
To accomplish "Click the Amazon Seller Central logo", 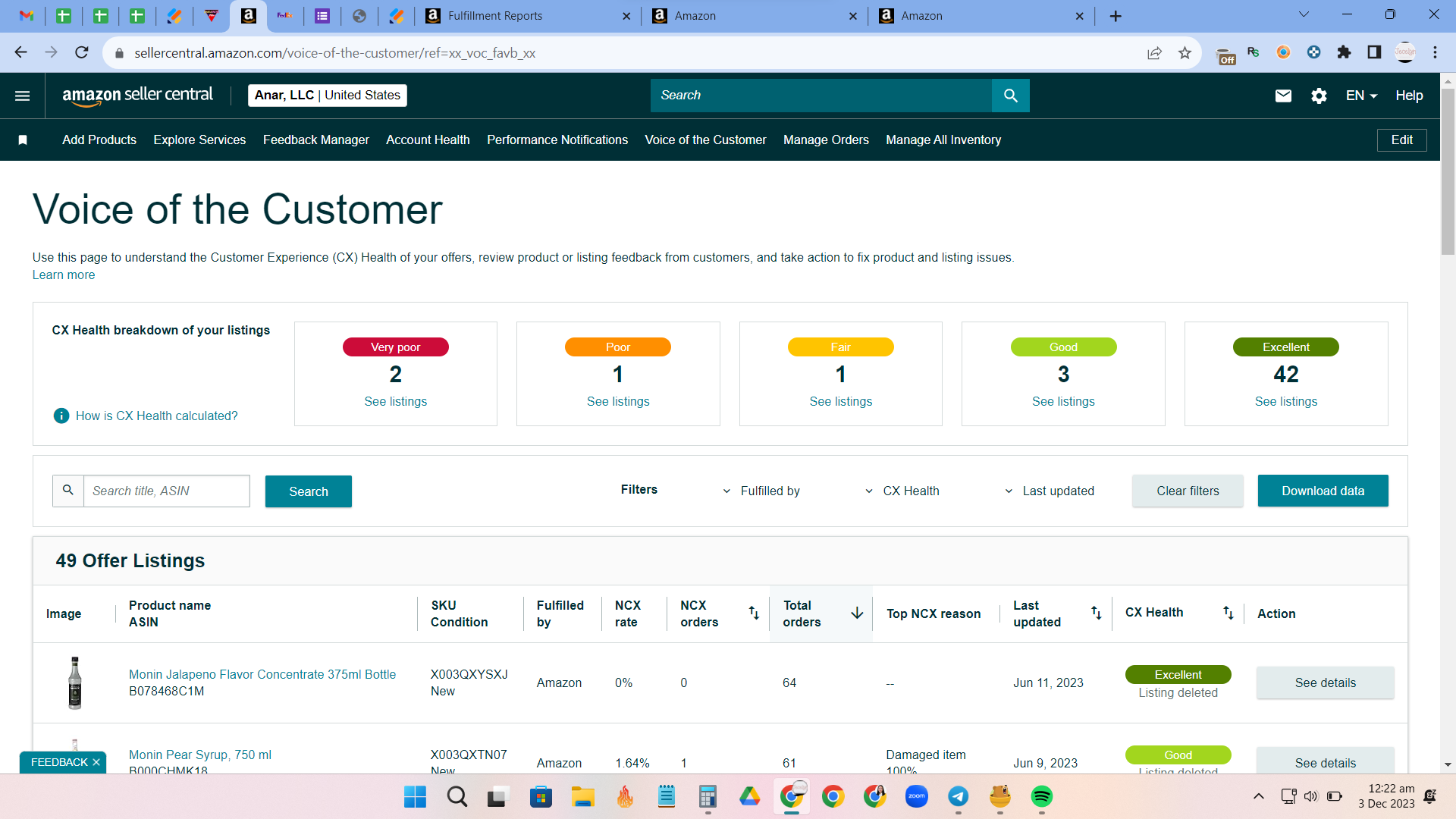I will coord(137,96).
